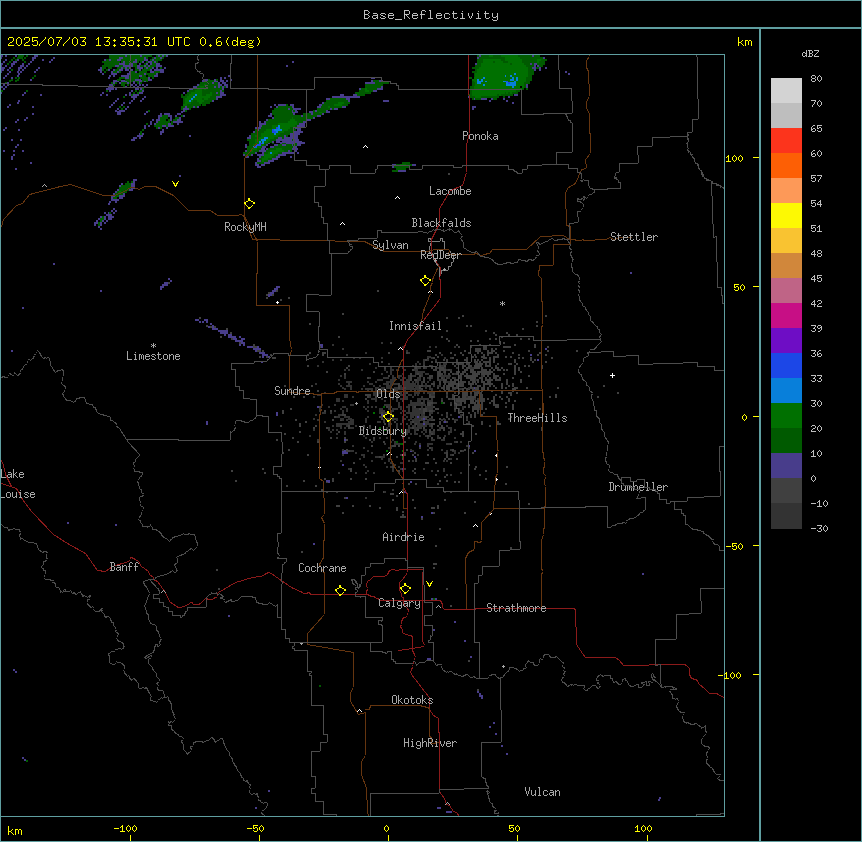This screenshot has width=862, height=842.
Task: Click the Stettler city label
Action: tap(634, 237)
